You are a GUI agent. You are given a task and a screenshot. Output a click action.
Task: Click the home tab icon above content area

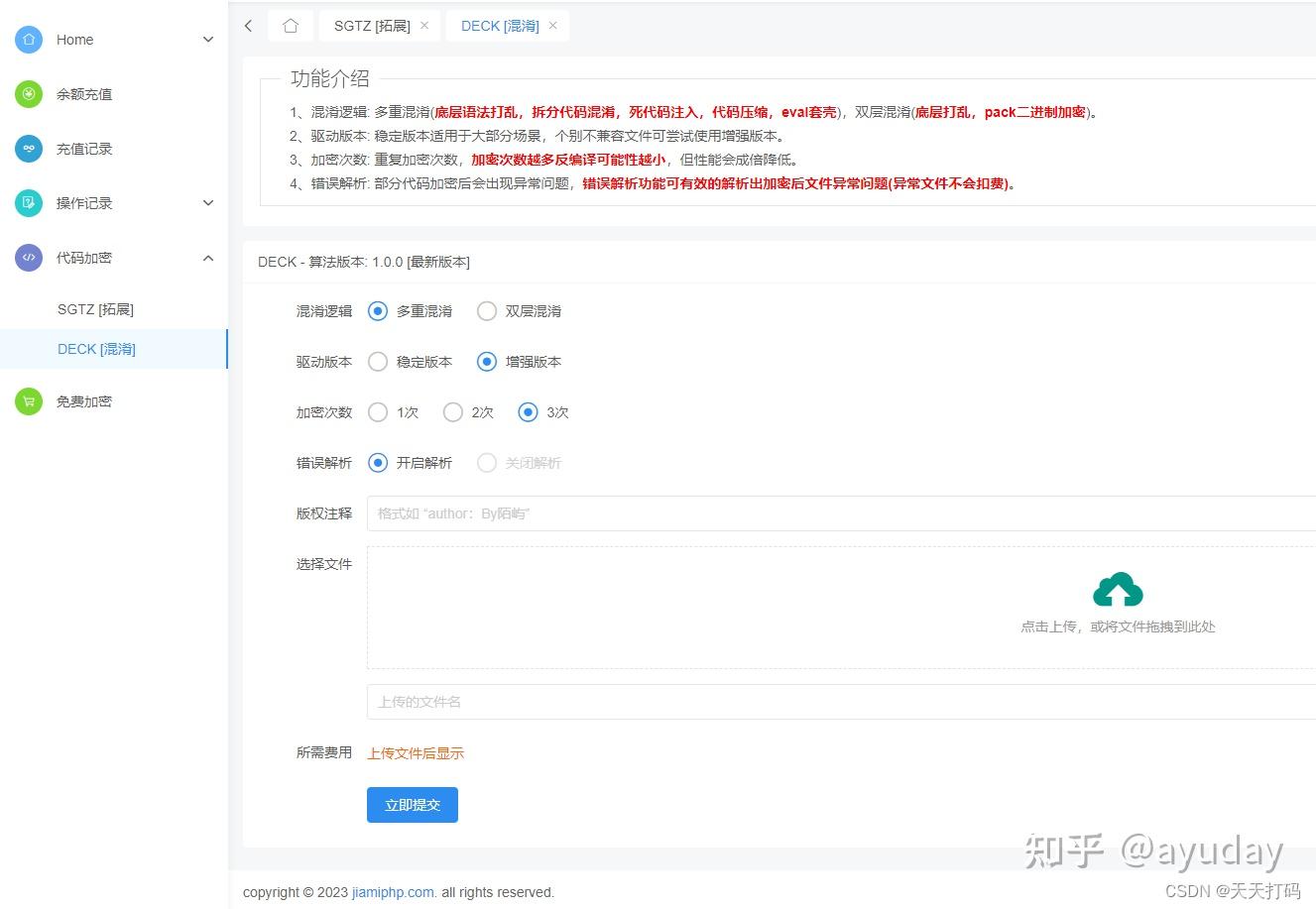[291, 26]
